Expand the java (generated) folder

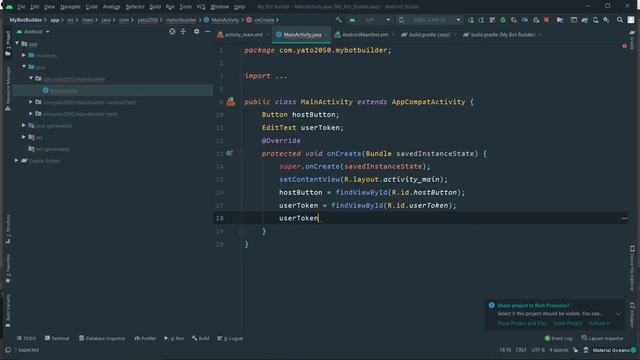click(x=24, y=126)
